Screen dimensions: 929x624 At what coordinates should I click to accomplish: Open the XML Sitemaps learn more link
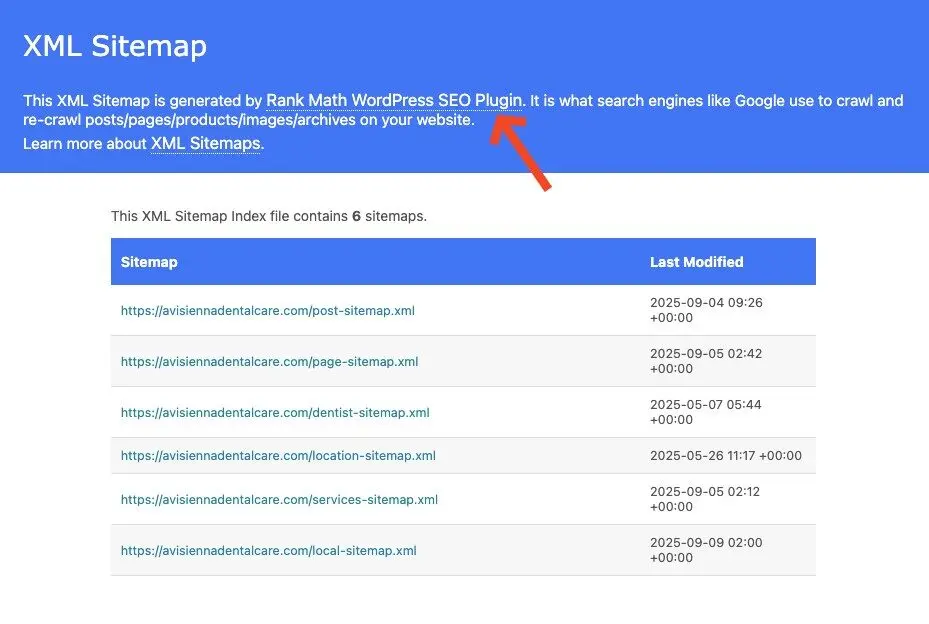(206, 143)
